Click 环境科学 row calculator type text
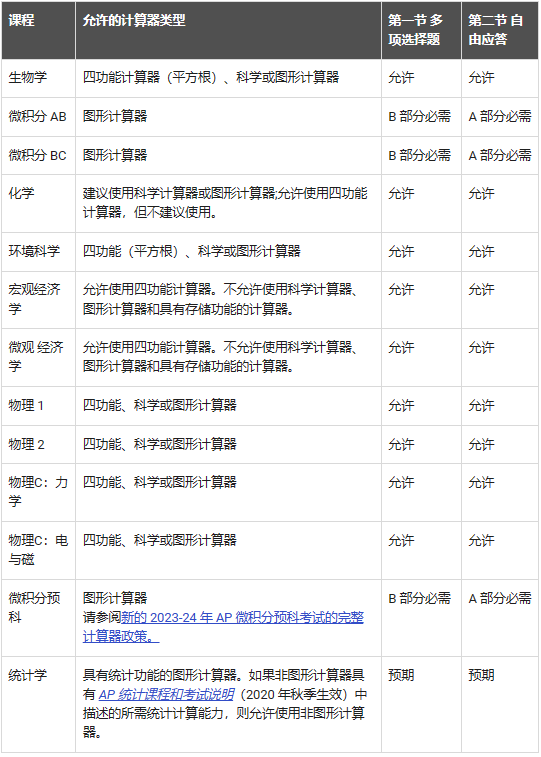541x757 pixels. [x=192, y=251]
